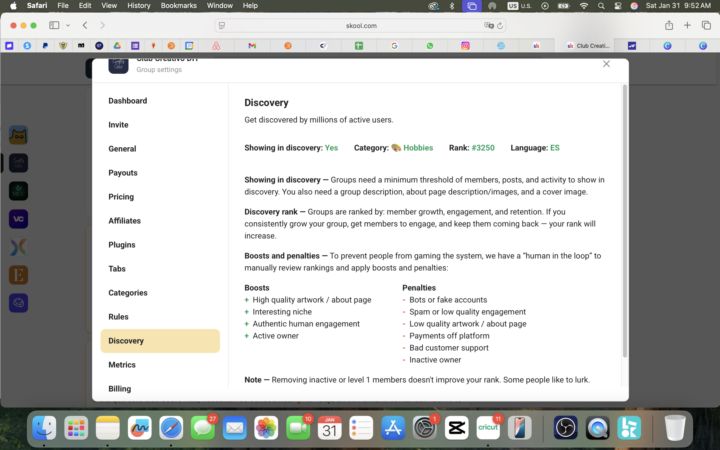Image resolution: width=720 pixels, height=450 pixels.
Task: Click the dialog's vertical scrollbar
Action: tap(625, 220)
